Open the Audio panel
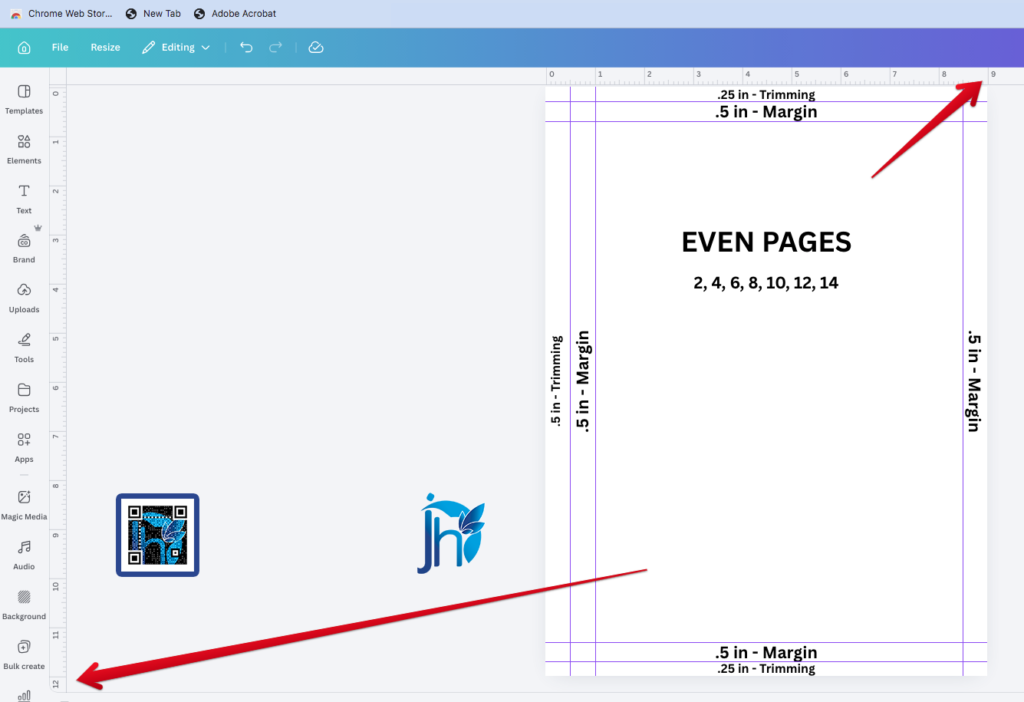The width and height of the screenshot is (1024, 702). click(24, 554)
